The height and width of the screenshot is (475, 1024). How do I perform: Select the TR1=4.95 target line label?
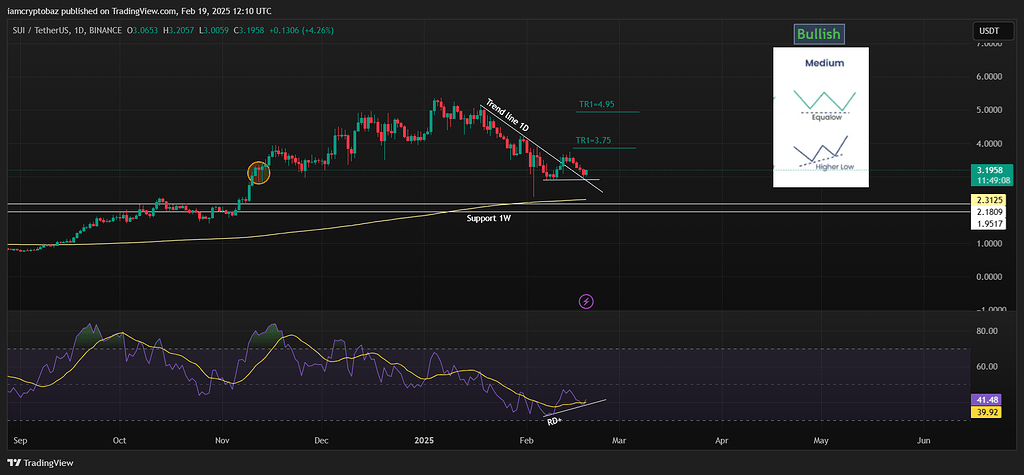point(597,104)
